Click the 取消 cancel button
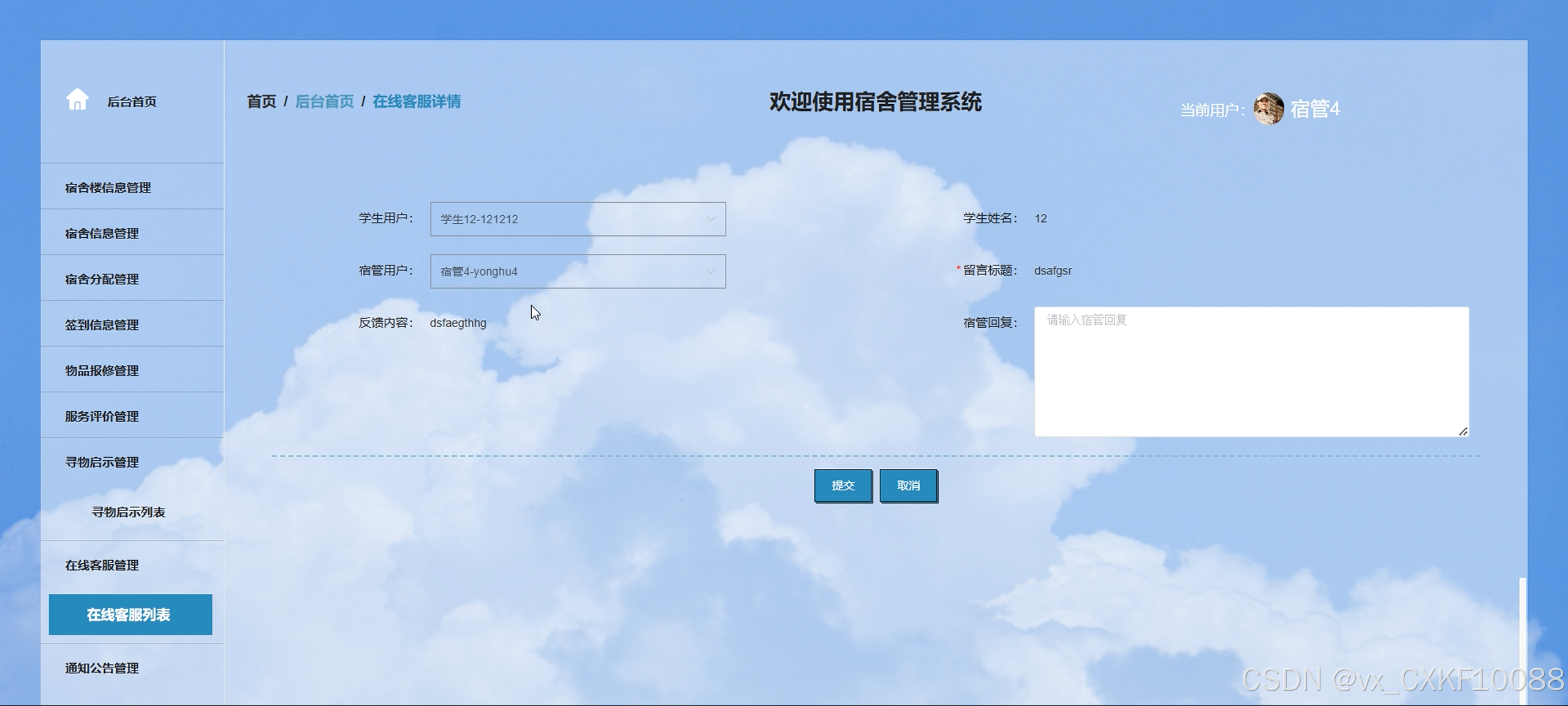Image resolution: width=1568 pixels, height=706 pixels. pos(908,485)
